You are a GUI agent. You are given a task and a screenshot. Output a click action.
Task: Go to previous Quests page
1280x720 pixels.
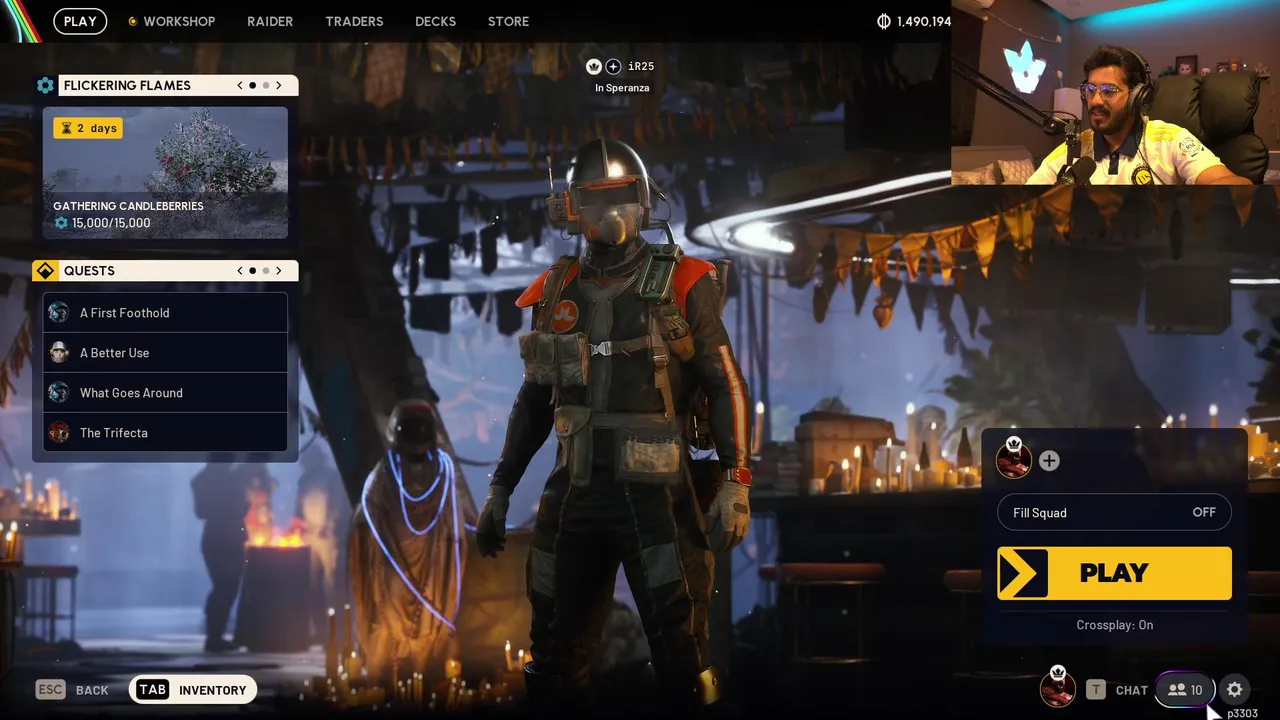[x=240, y=271]
